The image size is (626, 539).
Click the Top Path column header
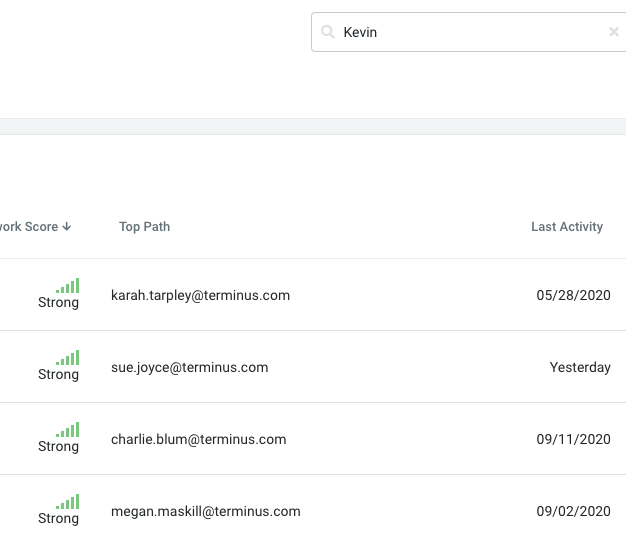[145, 227]
